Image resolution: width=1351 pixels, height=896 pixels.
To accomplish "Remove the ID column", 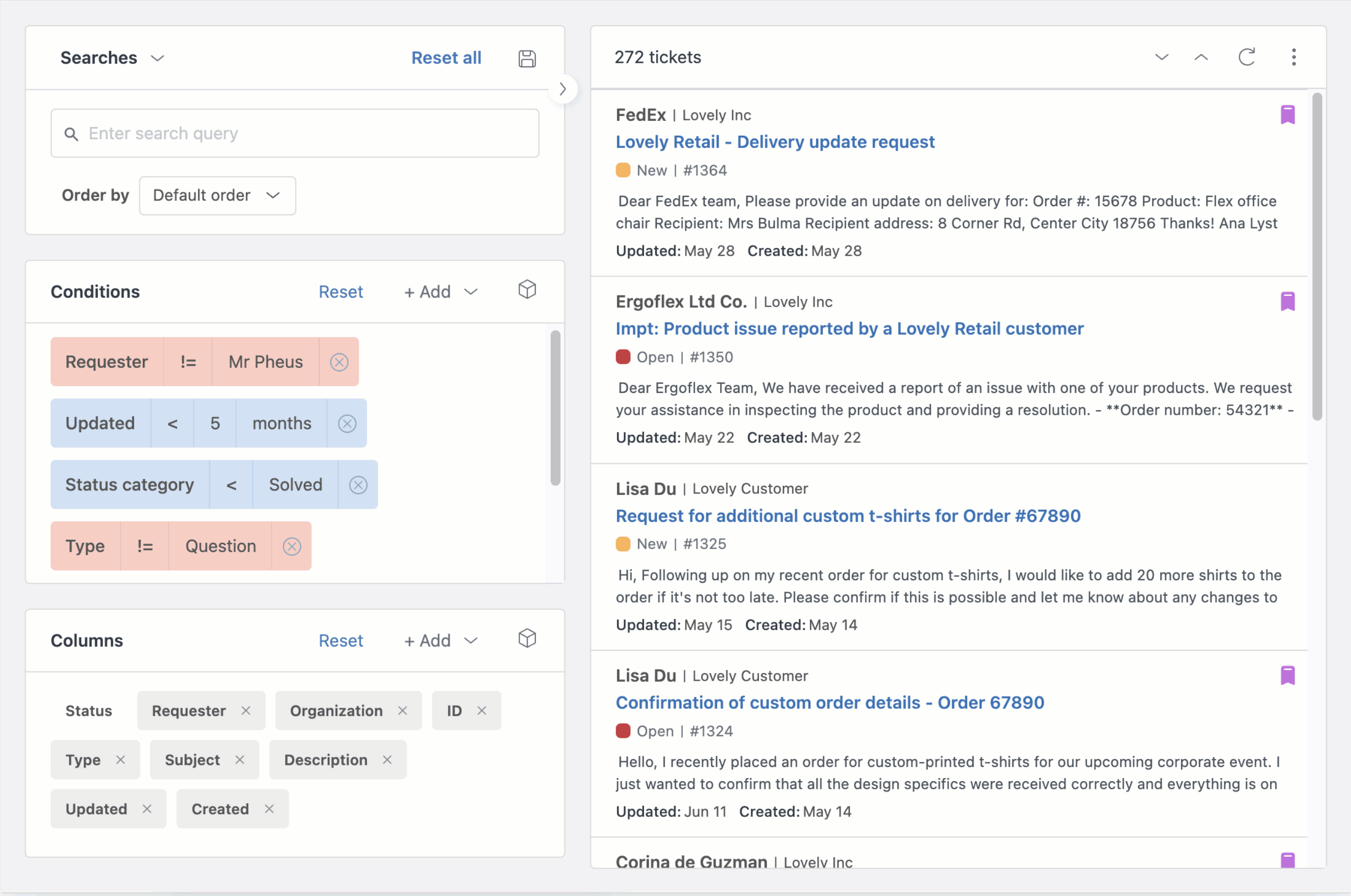I will point(482,710).
